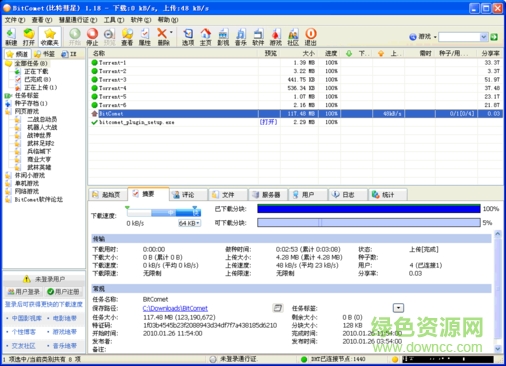The height and width of the screenshot is (366, 506).
Task: Switch to the 用户 peers tab
Action: click(308, 195)
